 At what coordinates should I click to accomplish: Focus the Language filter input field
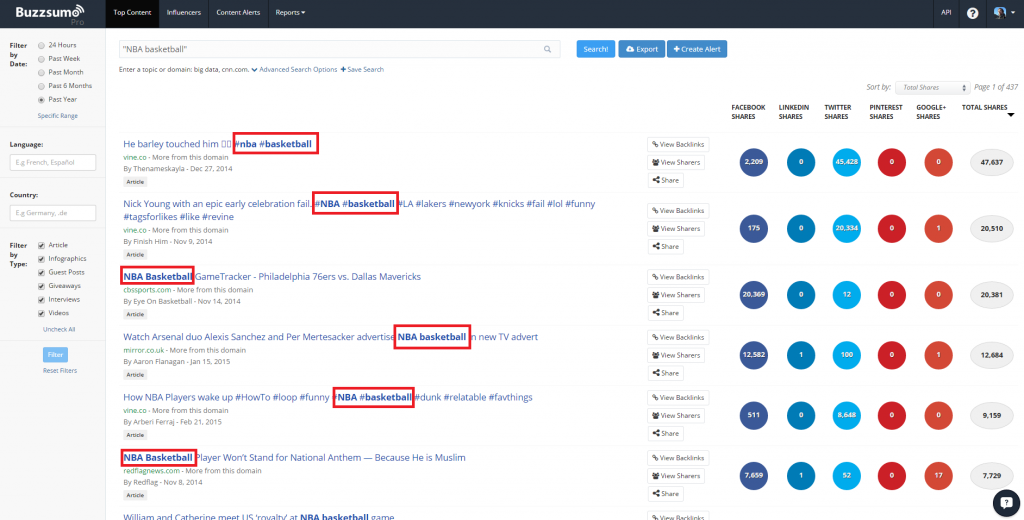[53, 162]
